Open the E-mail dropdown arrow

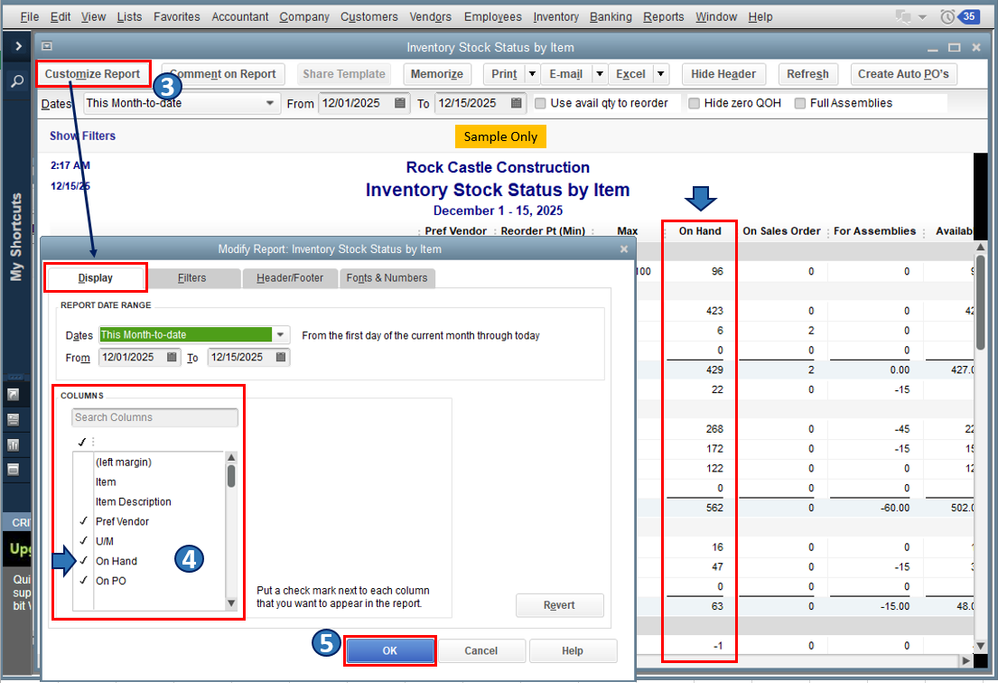pos(599,74)
